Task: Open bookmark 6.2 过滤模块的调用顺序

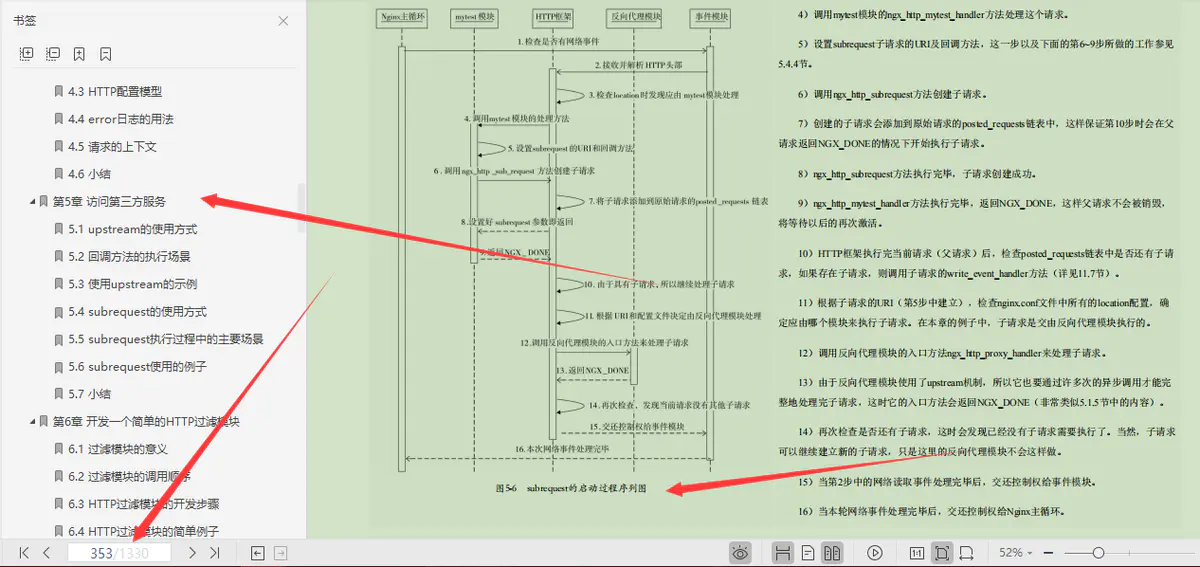Action: (x=129, y=476)
